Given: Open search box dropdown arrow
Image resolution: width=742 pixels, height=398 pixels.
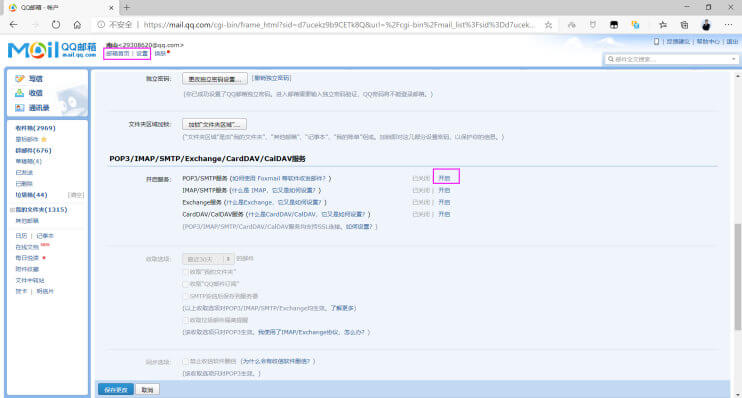Looking at the screenshot, I should [733, 59].
